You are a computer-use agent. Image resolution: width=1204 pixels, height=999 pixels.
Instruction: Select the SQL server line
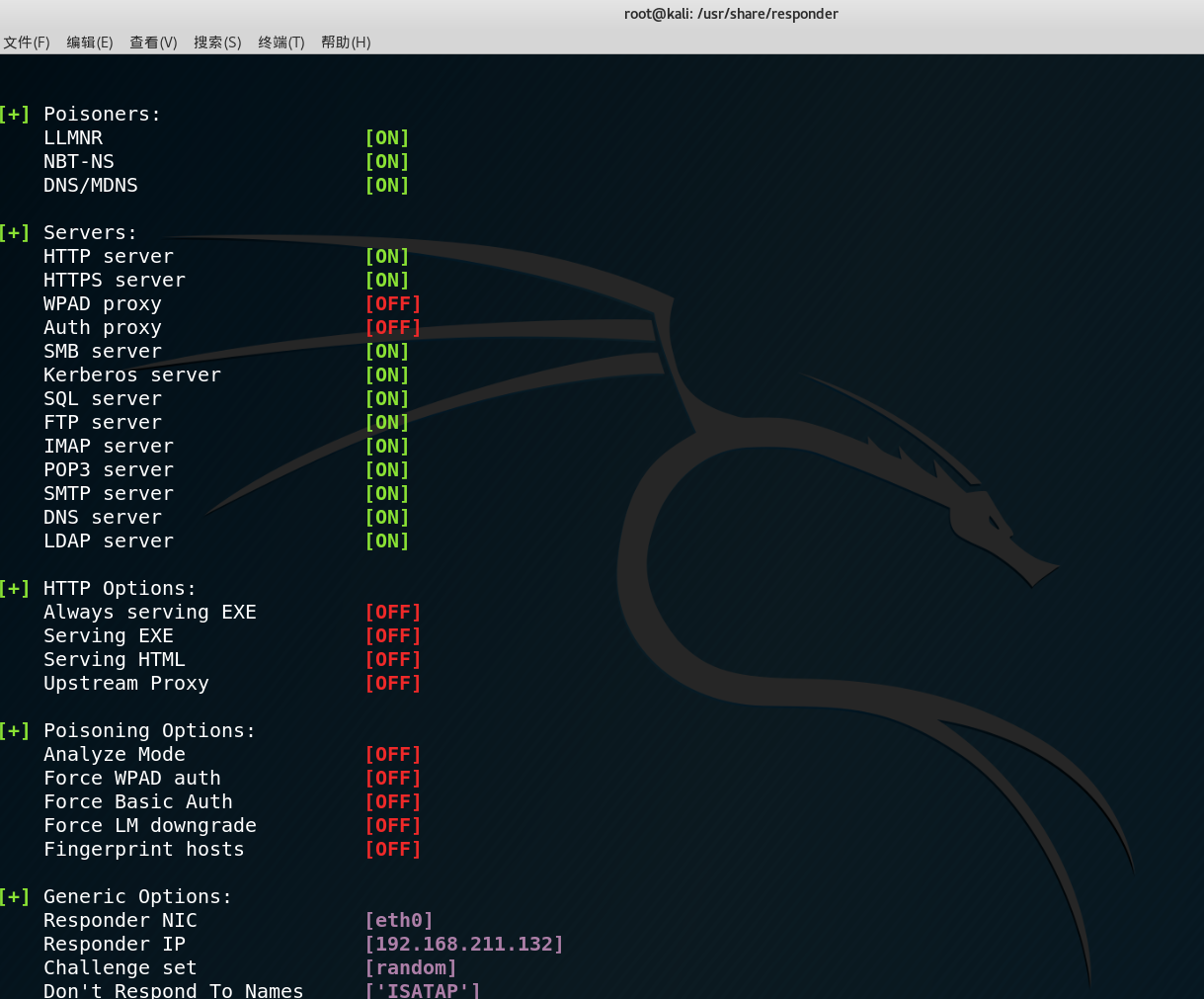pyautogui.click(x=103, y=399)
